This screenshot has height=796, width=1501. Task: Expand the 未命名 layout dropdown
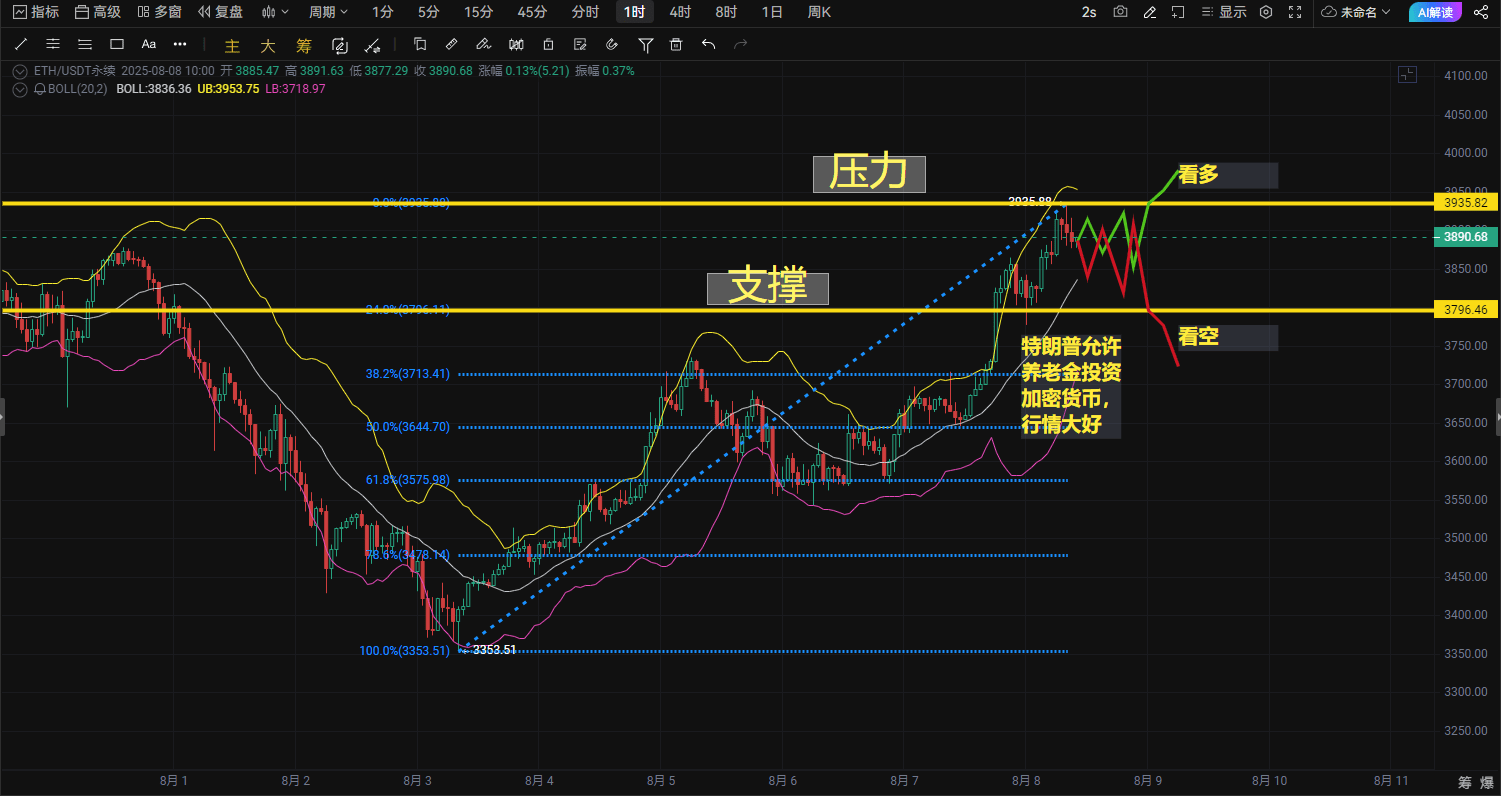pyautogui.click(x=1356, y=12)
